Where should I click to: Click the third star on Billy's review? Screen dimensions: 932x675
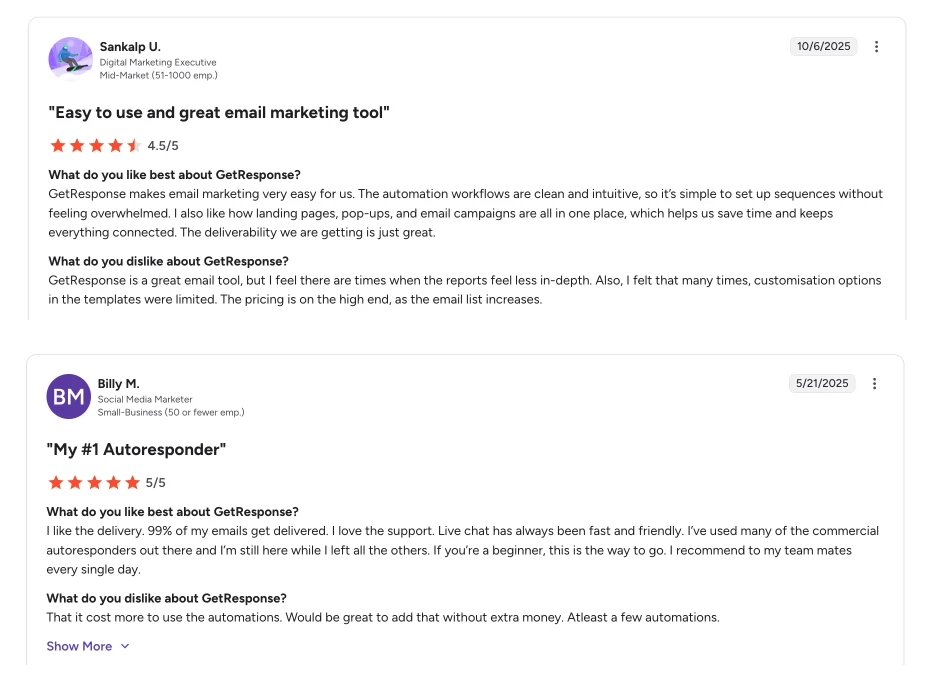95,482
